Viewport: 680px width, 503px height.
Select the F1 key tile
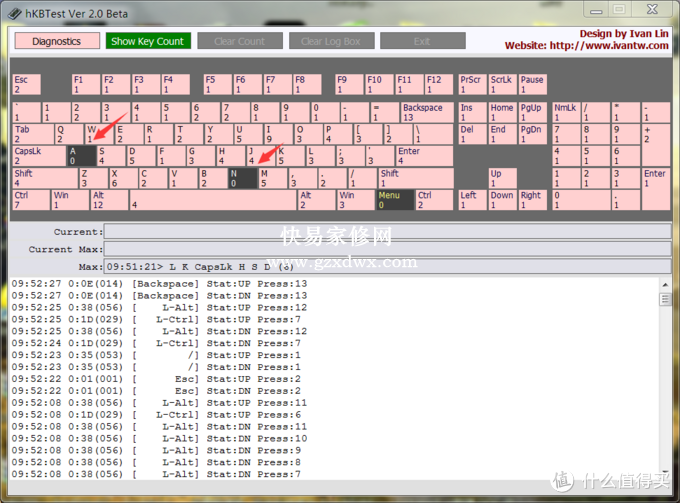[86, 84]
